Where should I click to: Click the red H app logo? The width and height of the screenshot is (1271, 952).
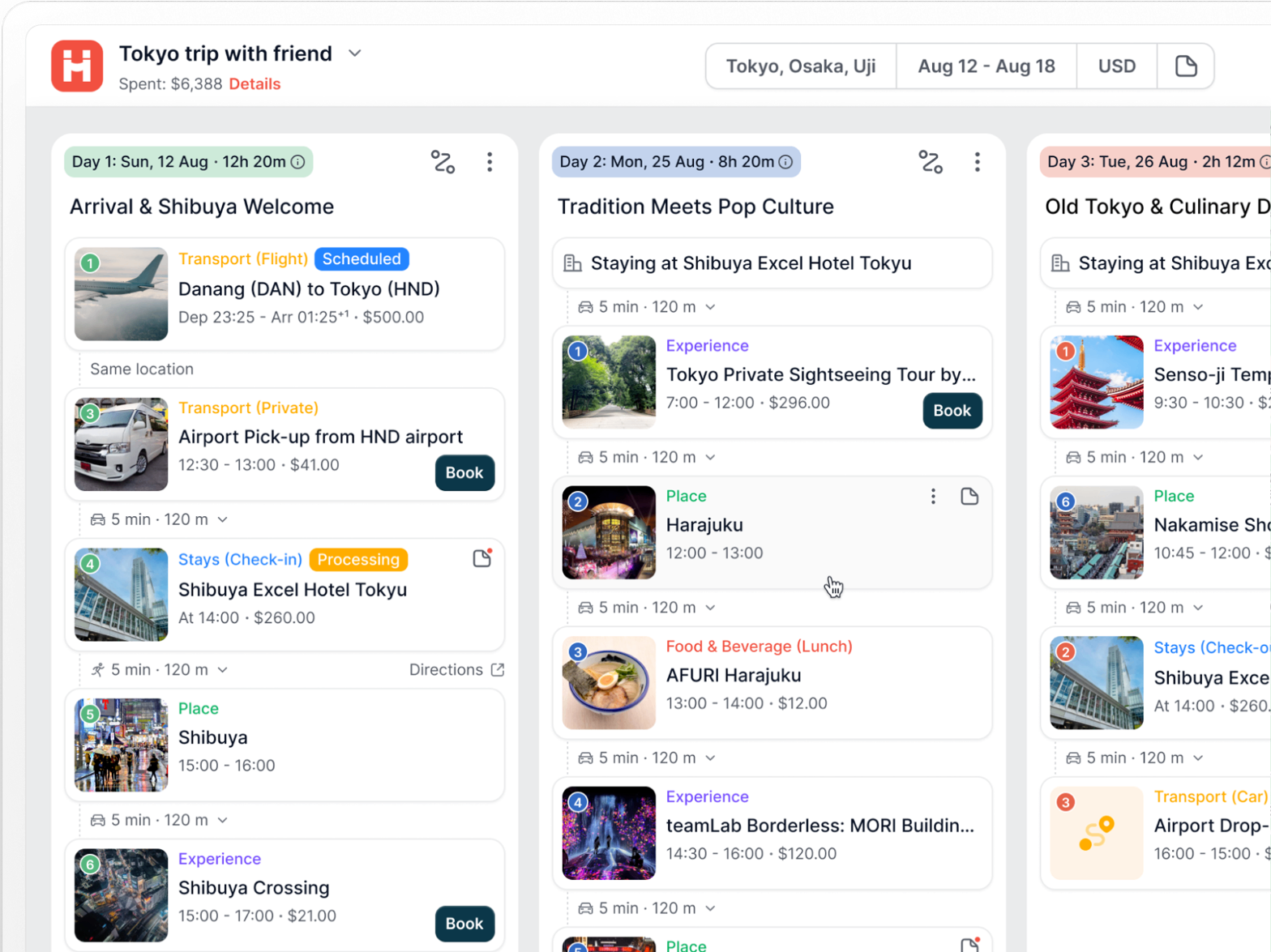(77, 66)
